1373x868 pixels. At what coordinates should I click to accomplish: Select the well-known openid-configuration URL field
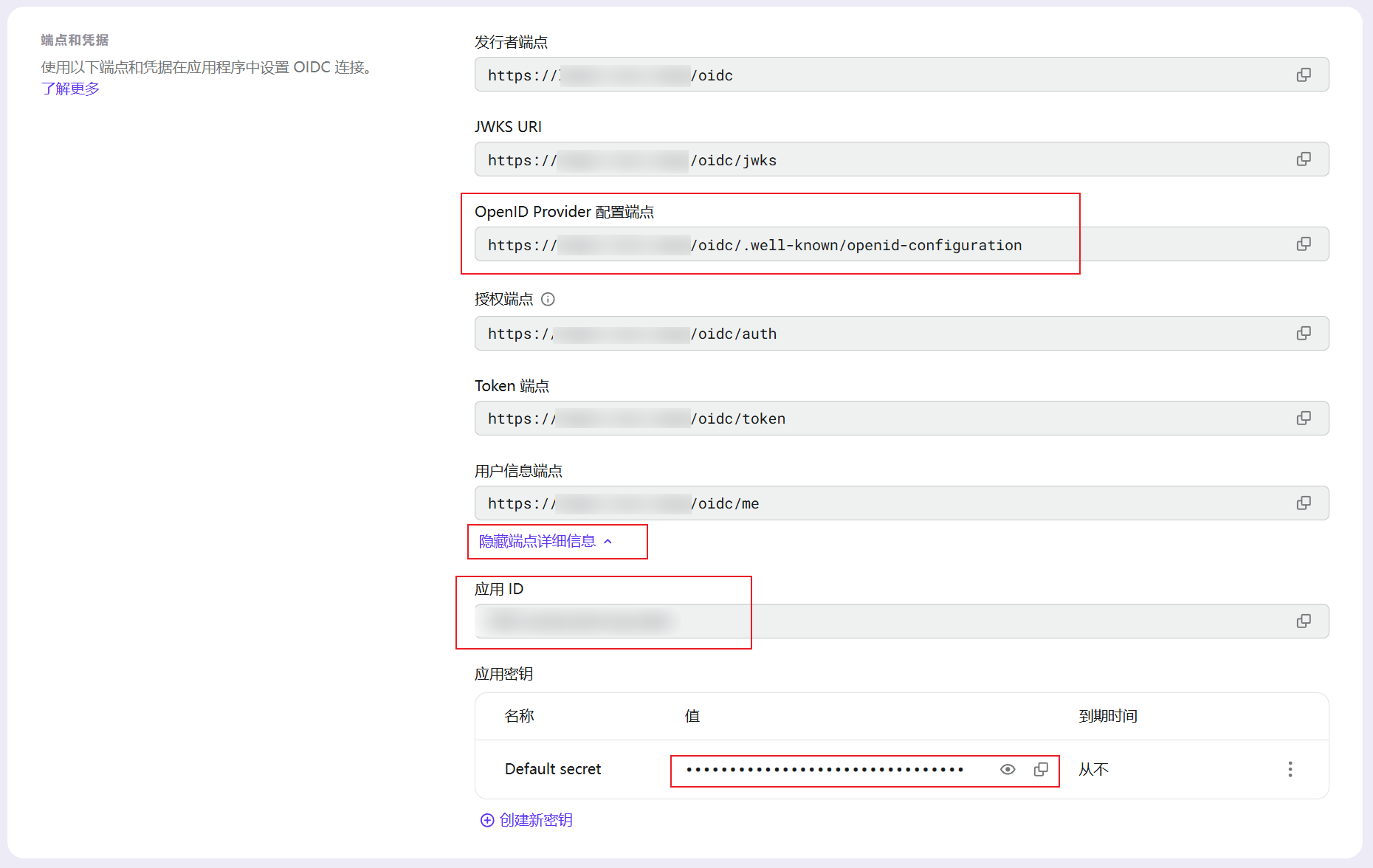pos(886,244)
